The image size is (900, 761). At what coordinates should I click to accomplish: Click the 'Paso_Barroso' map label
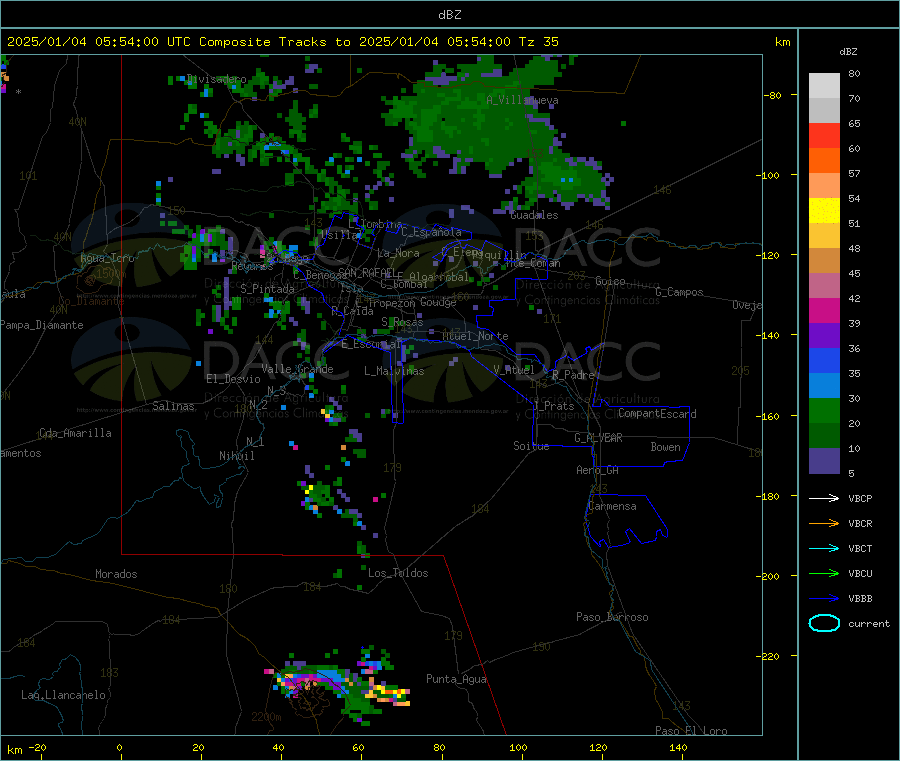pos(612,617)
